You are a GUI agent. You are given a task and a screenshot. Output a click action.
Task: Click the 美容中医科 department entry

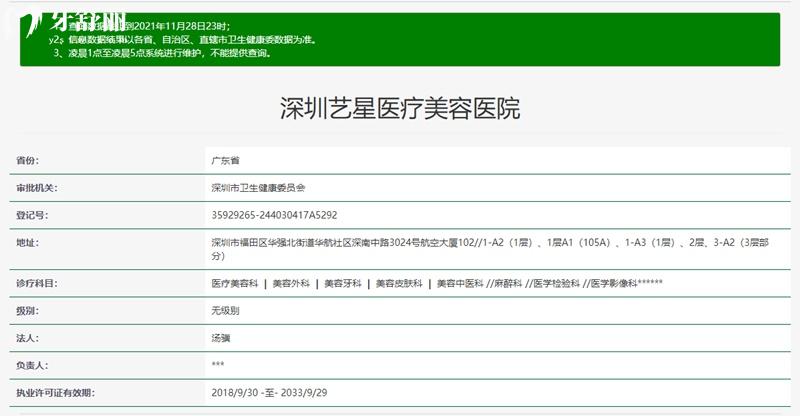[460, 283]
